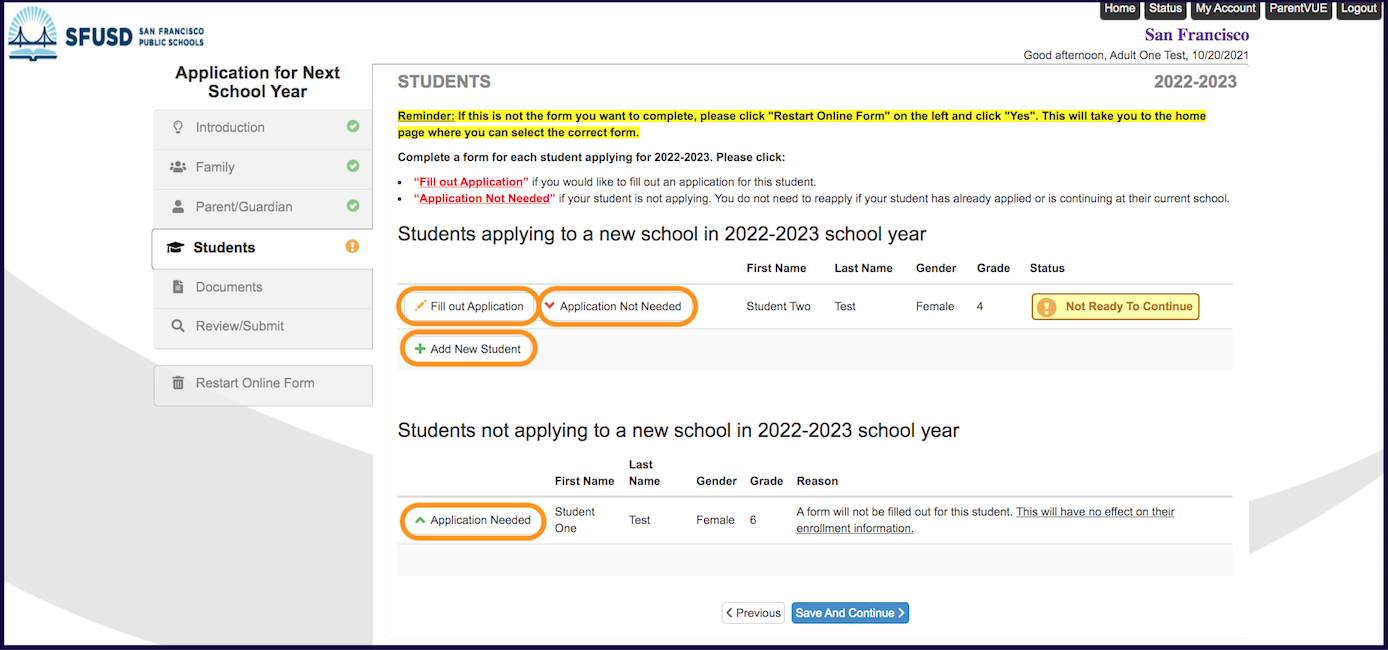Click the magnifier icon beside Review/Submit

[x=178, y=326]
